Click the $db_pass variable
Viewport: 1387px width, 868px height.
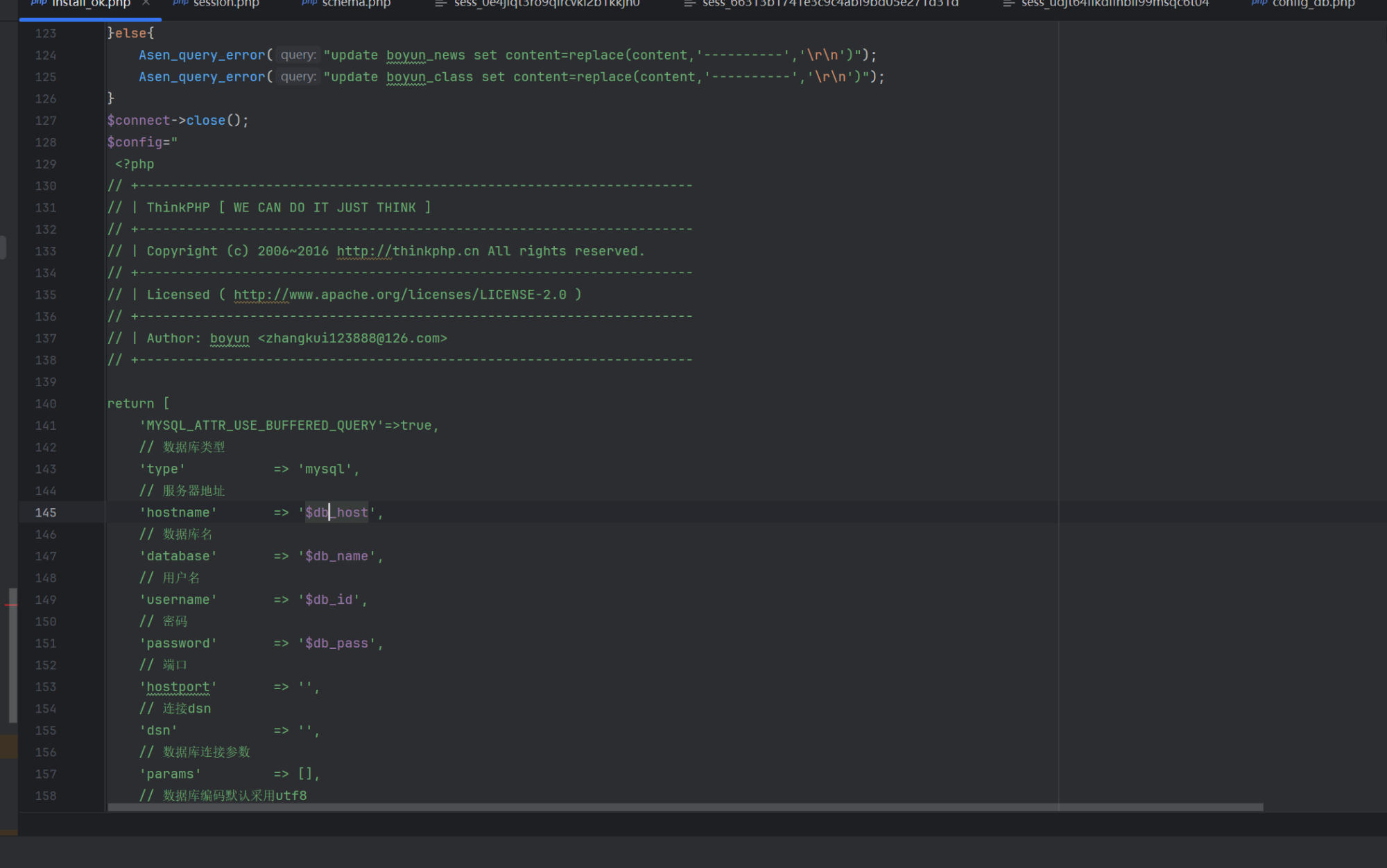tap(337, 643)
